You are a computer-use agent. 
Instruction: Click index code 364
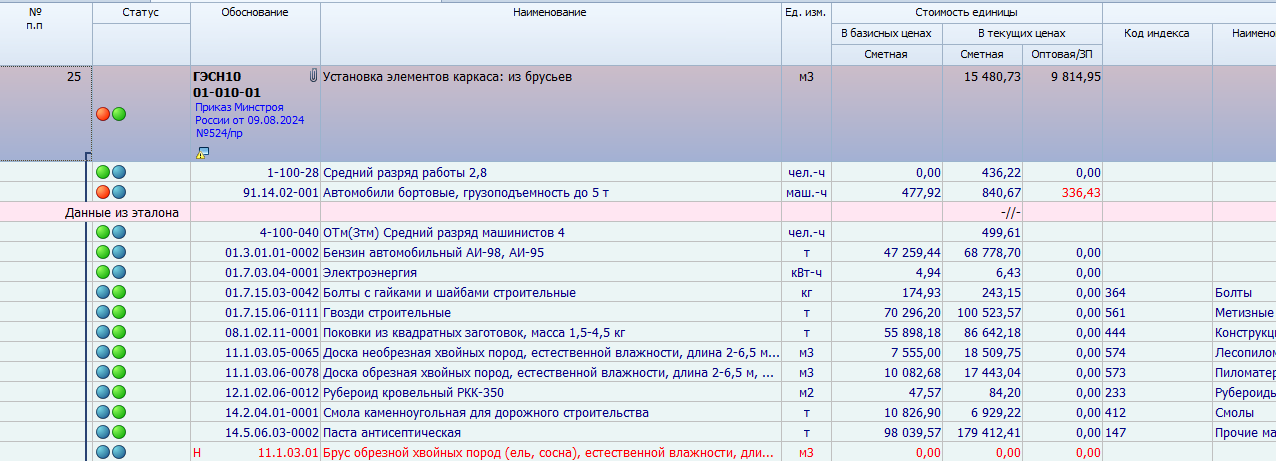(1116, 292)
